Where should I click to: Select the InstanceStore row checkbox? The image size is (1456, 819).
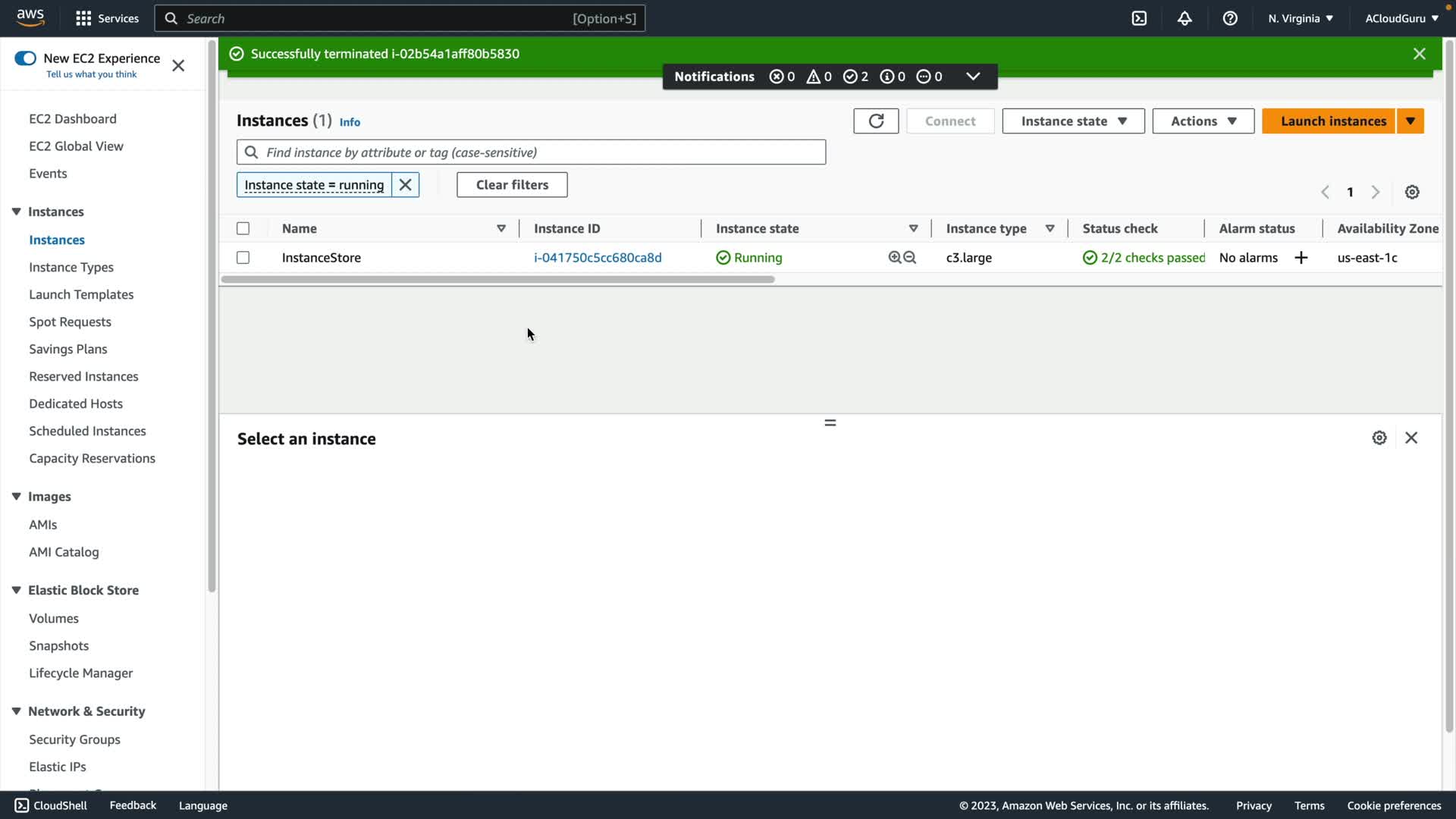coord(243,258)
